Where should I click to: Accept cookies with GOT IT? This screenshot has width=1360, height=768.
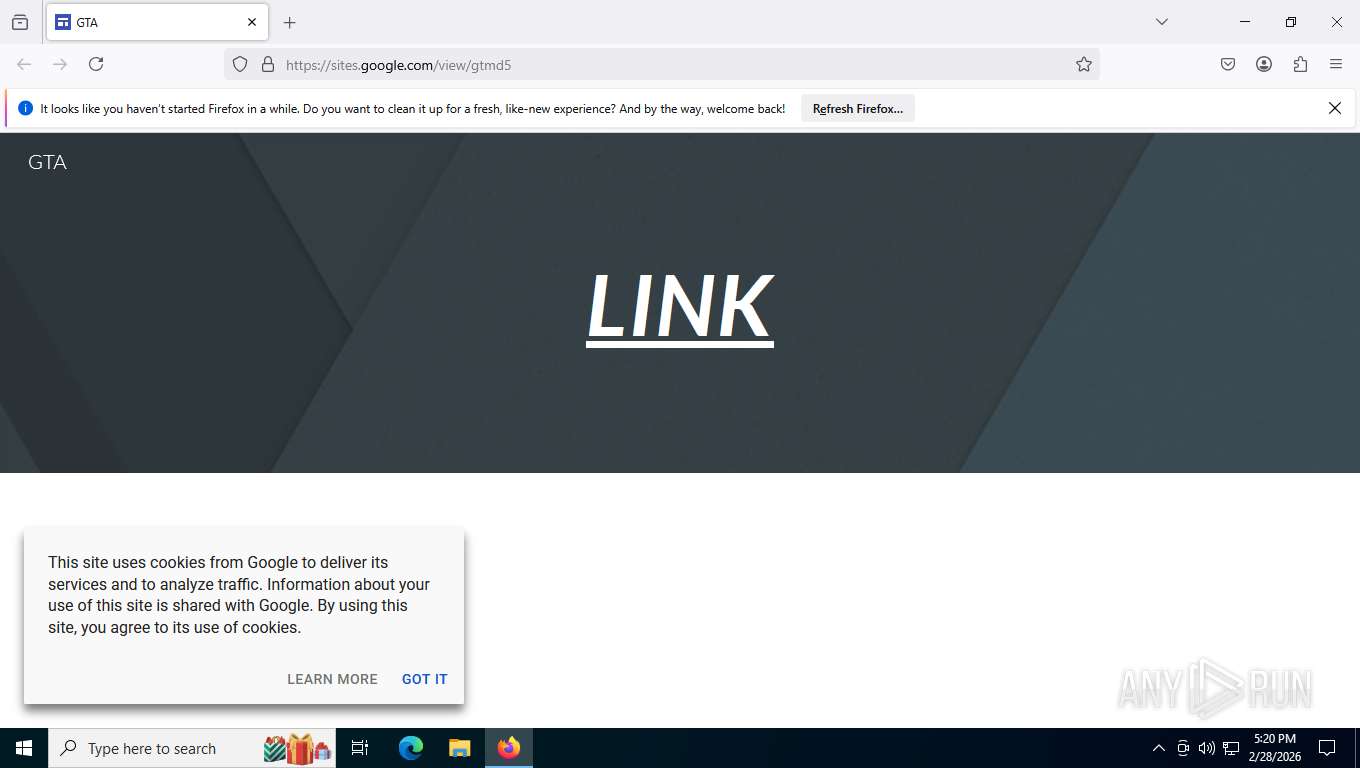(x=425, y=679)
